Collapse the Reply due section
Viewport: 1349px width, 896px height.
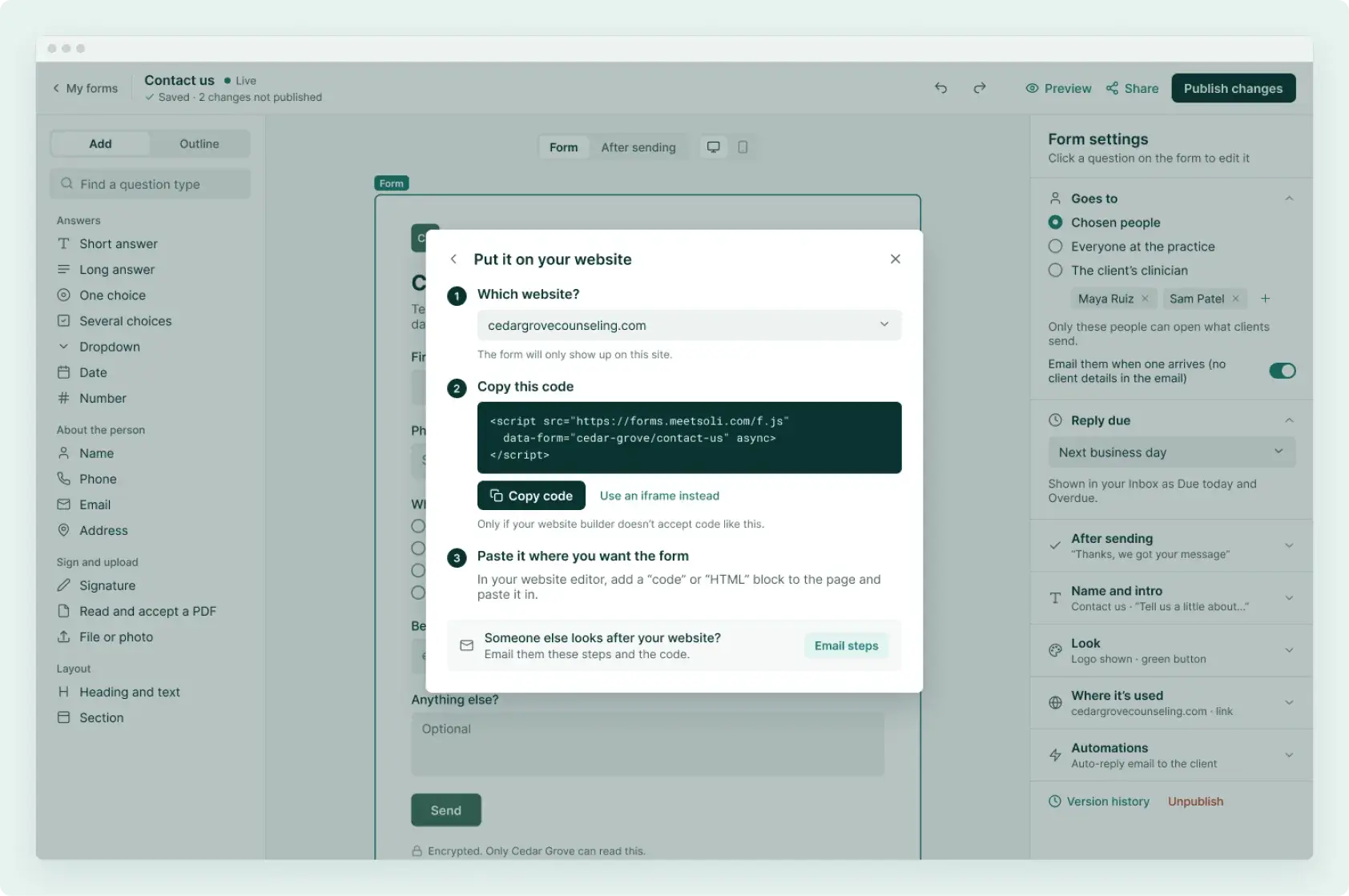1289,420
